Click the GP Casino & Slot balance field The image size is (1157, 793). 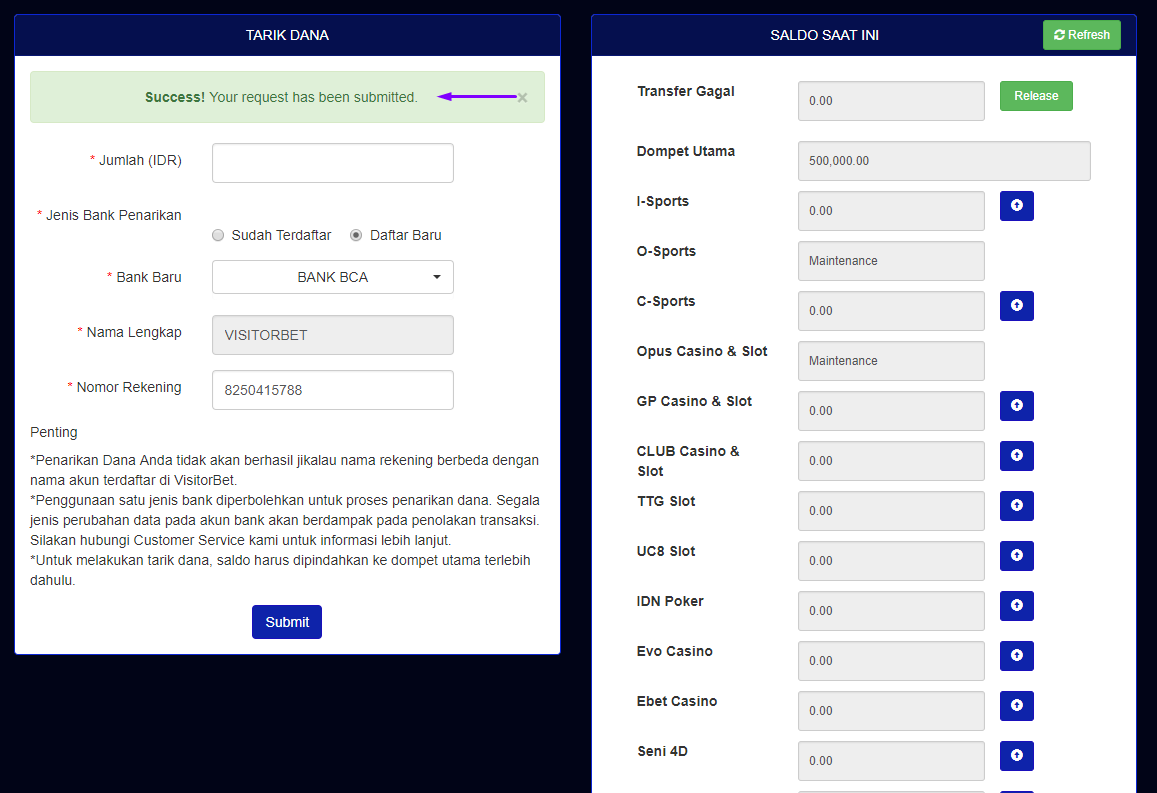pos(891,411)
